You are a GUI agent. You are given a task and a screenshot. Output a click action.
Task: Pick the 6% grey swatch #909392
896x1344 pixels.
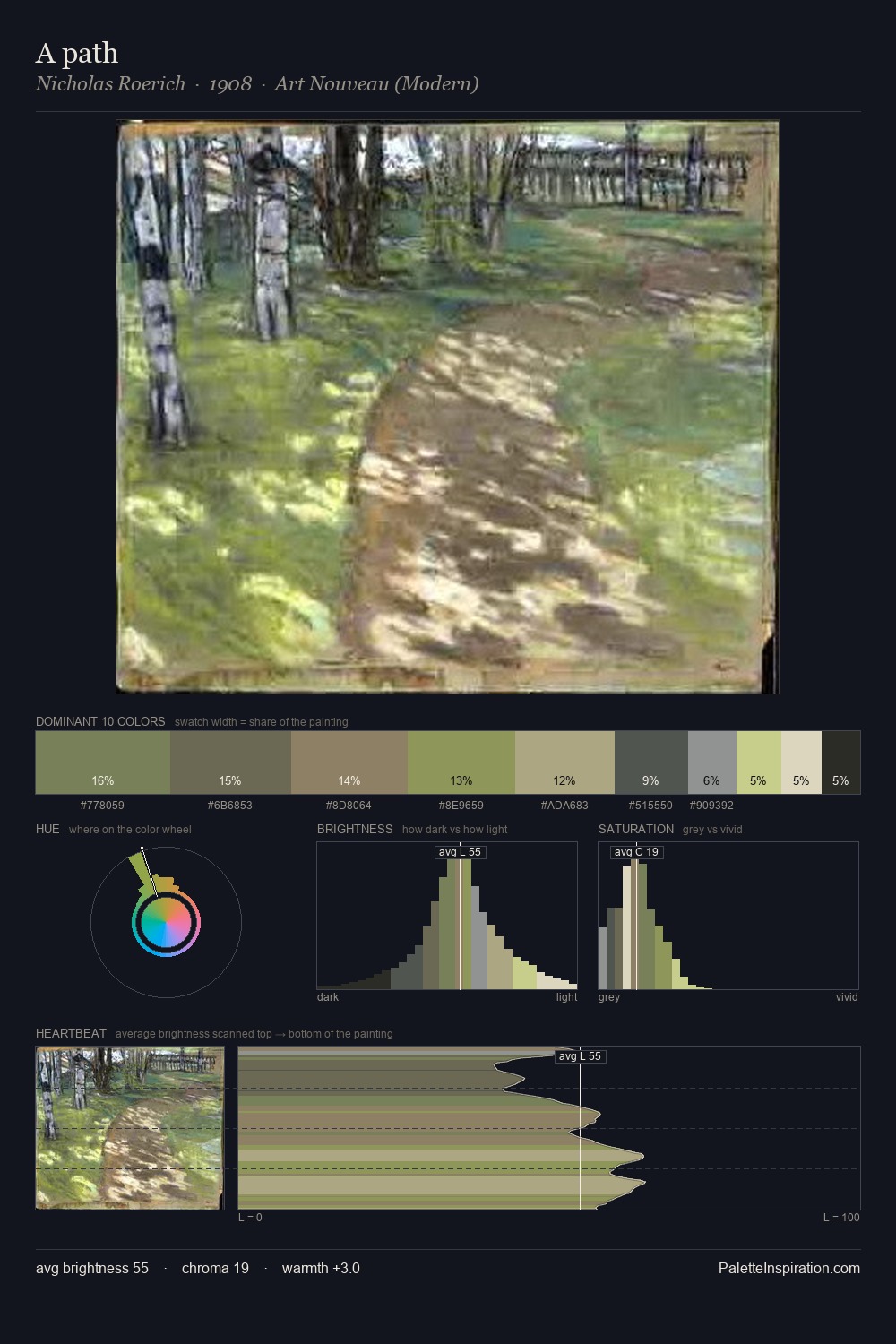click(712, 762)
